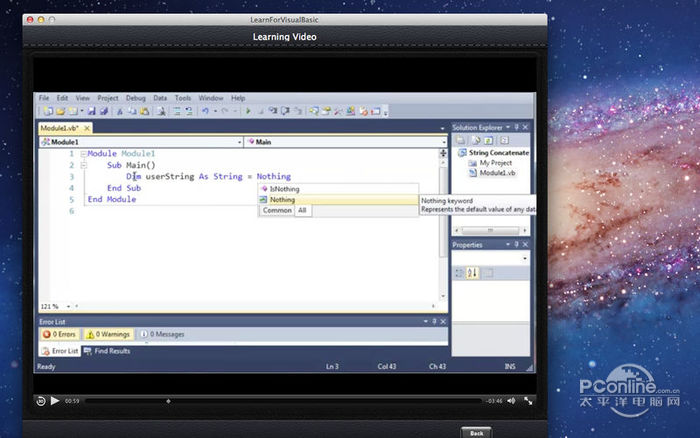Click the start debugging green arrow
700x438 pixels.
click(x=247, y=111)
